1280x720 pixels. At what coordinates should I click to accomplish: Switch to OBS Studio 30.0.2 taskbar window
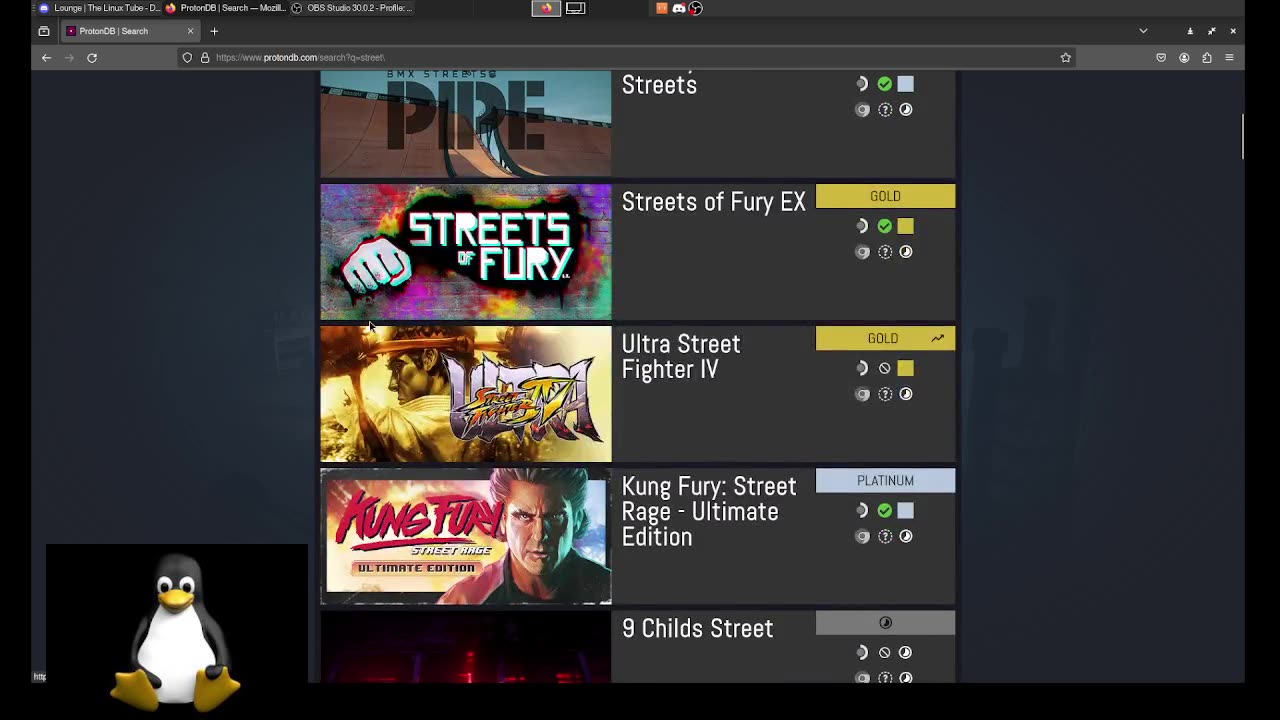351,8
